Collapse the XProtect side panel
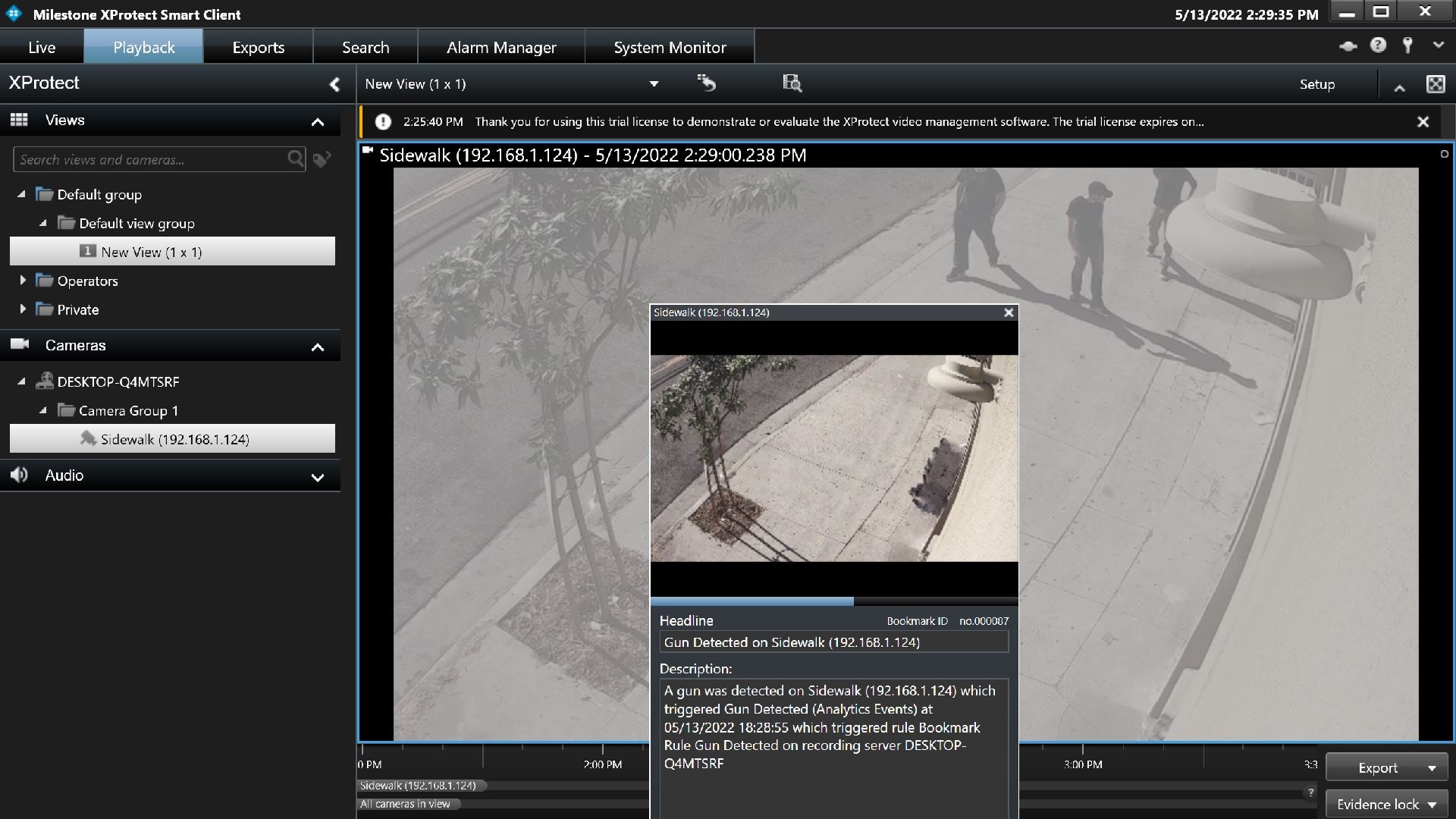Screen dimensions: 1456x819 tap(334, 84)
